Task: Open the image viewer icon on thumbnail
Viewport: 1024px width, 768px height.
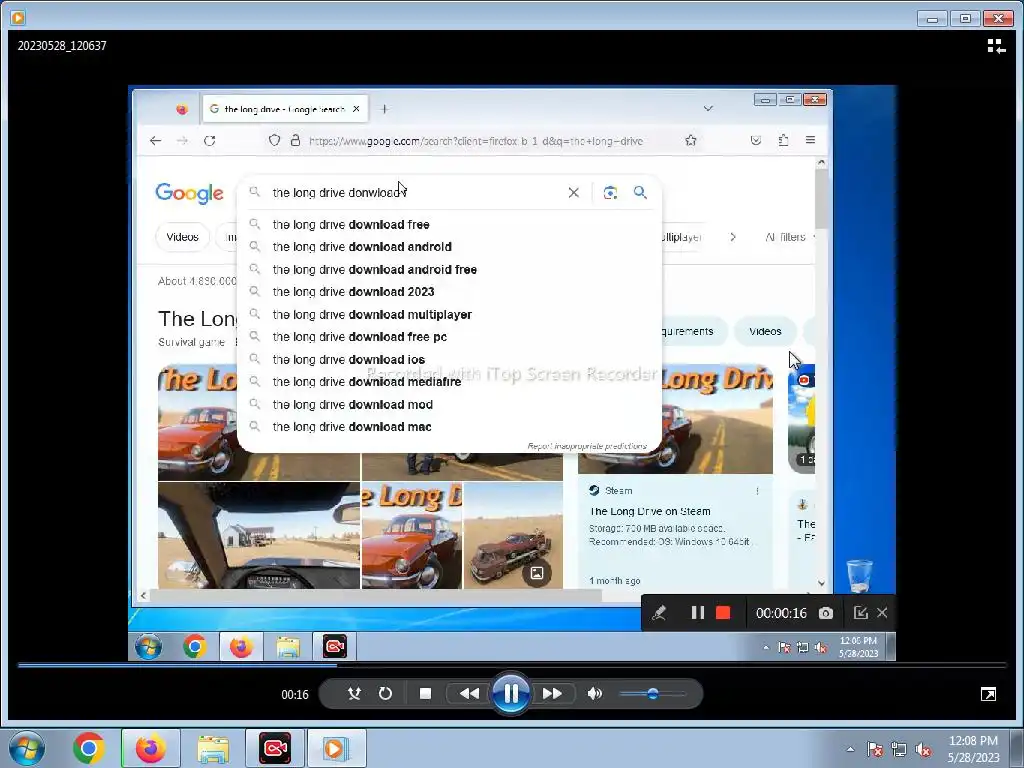Action: (537, 573)
